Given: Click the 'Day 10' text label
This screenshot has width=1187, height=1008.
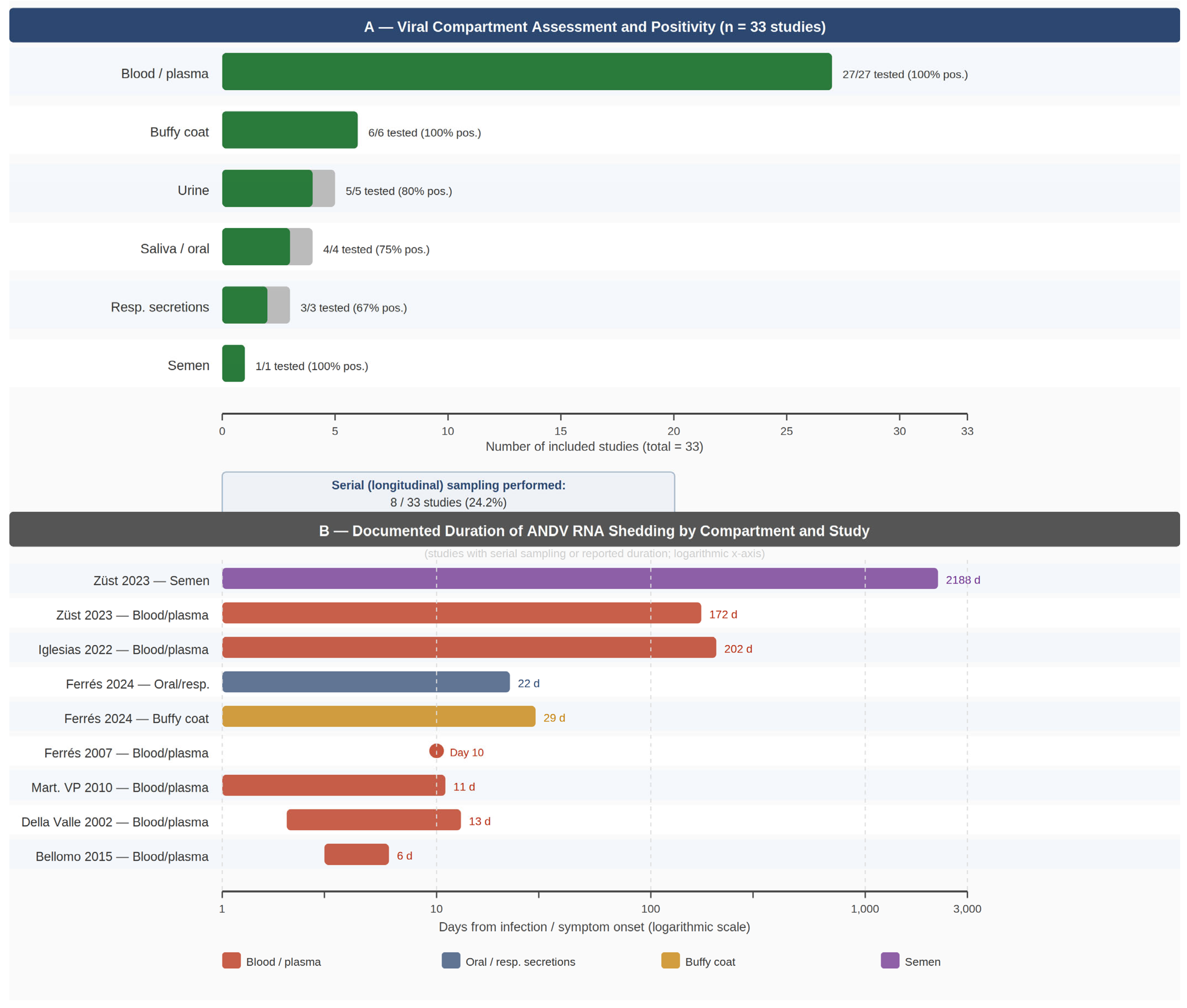Looking at the screenshot, I should 466,752.
